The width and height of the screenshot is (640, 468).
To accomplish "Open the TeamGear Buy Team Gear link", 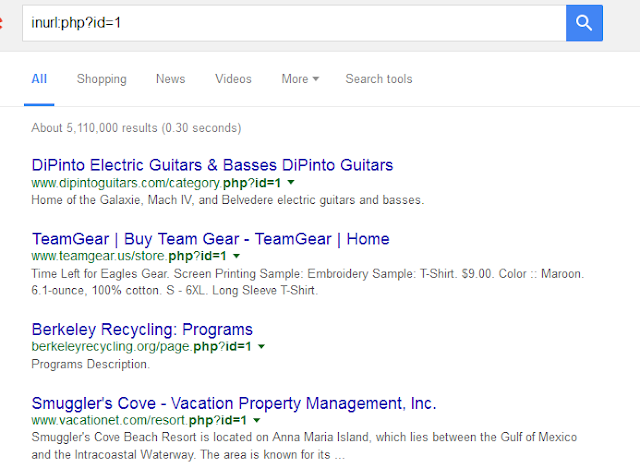I will pyautogui.click(x=210, y=239).
